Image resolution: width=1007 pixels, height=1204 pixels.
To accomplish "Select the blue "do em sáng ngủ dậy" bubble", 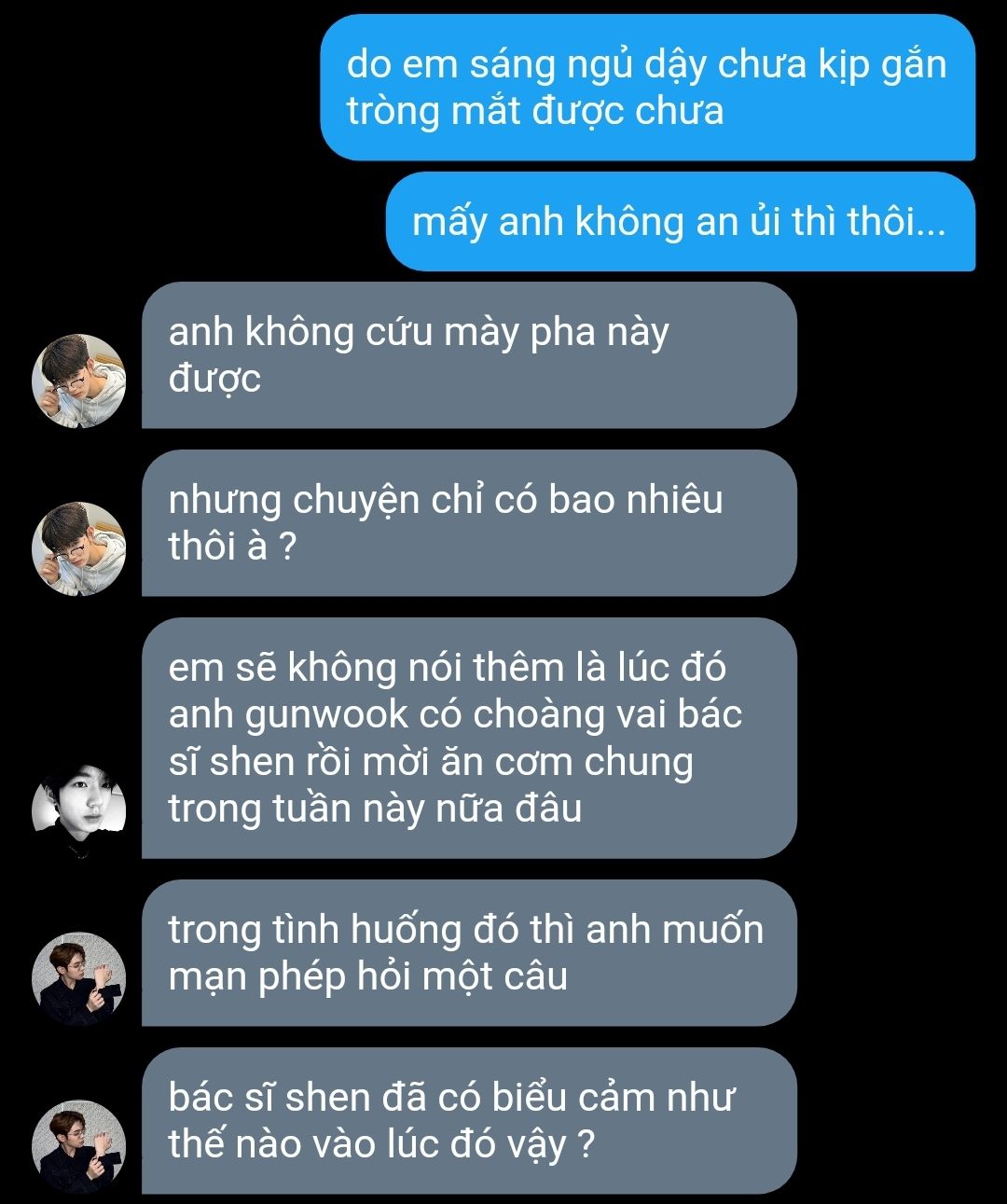I will (648, 87).
